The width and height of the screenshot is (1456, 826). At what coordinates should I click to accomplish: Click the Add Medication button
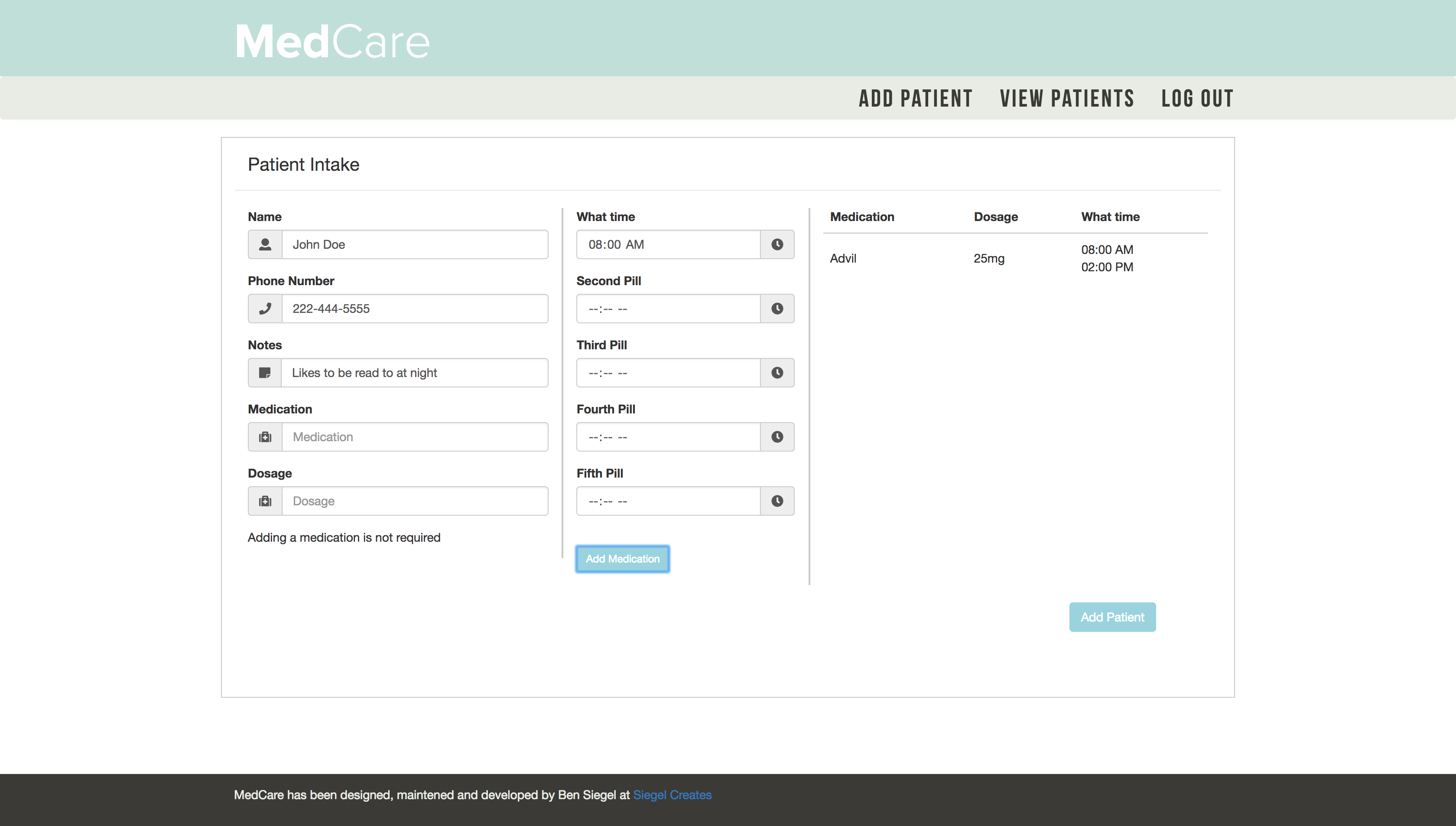(x=622, y=558)
